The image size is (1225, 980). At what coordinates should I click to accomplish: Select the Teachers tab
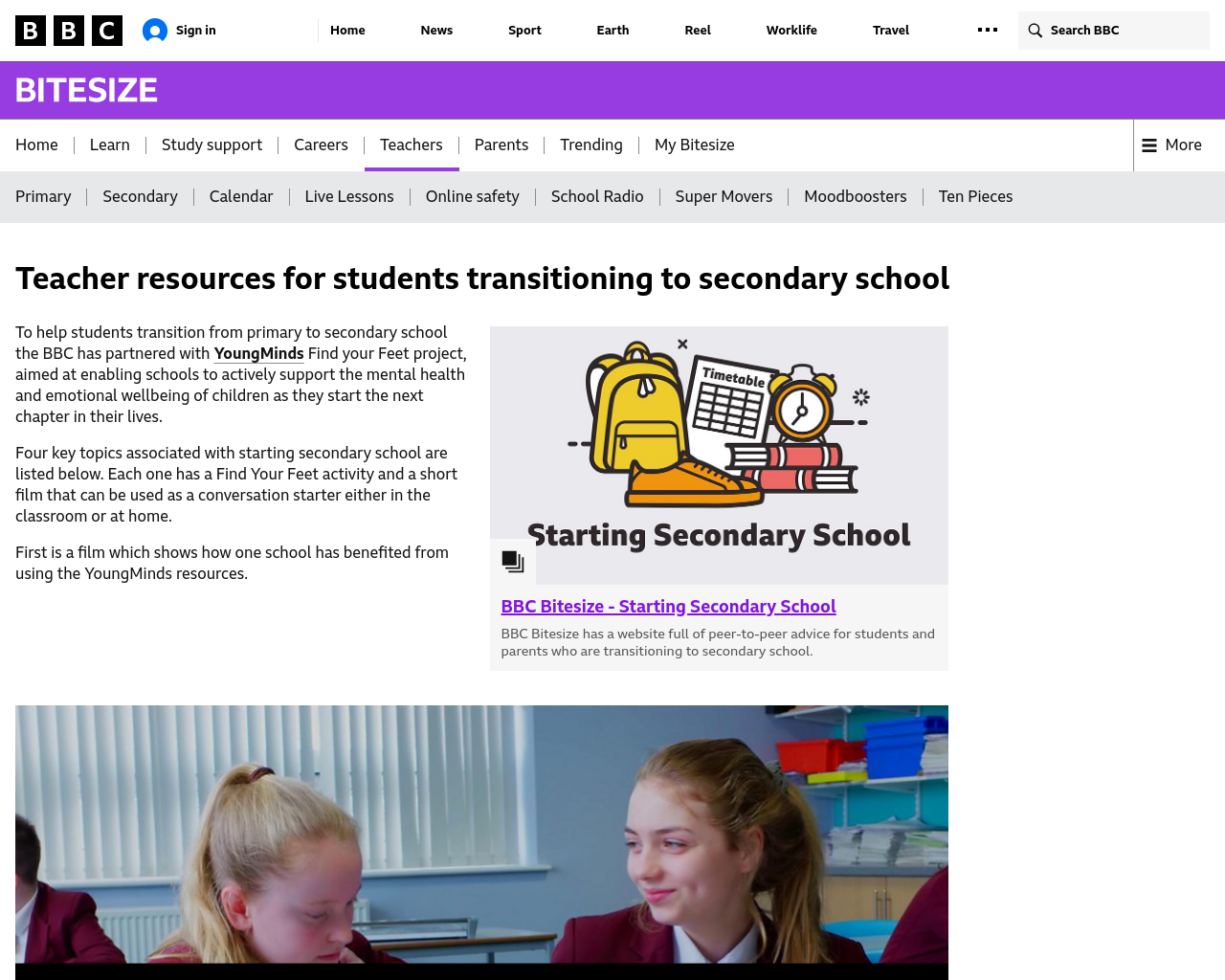pyautogui.click(x=412, y=145)
